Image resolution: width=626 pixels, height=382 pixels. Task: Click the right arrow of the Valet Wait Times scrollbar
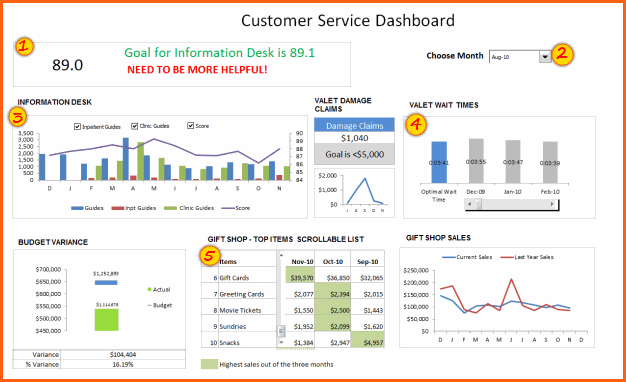pyautogui.click(x=552, y=204)
